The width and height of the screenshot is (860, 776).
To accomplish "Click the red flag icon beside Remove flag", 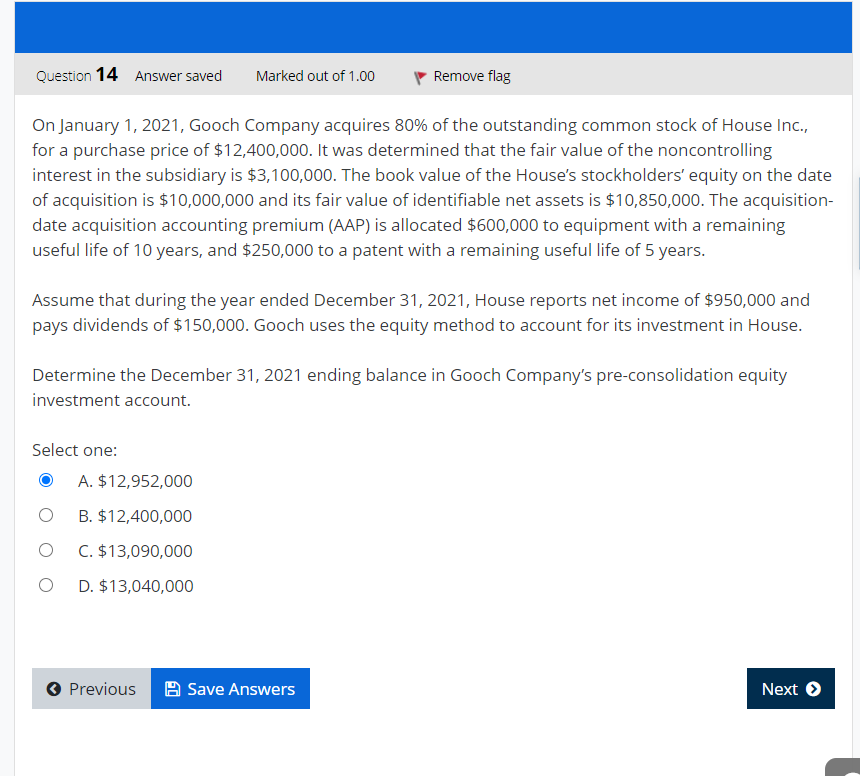I will click(x=420, y=75).
